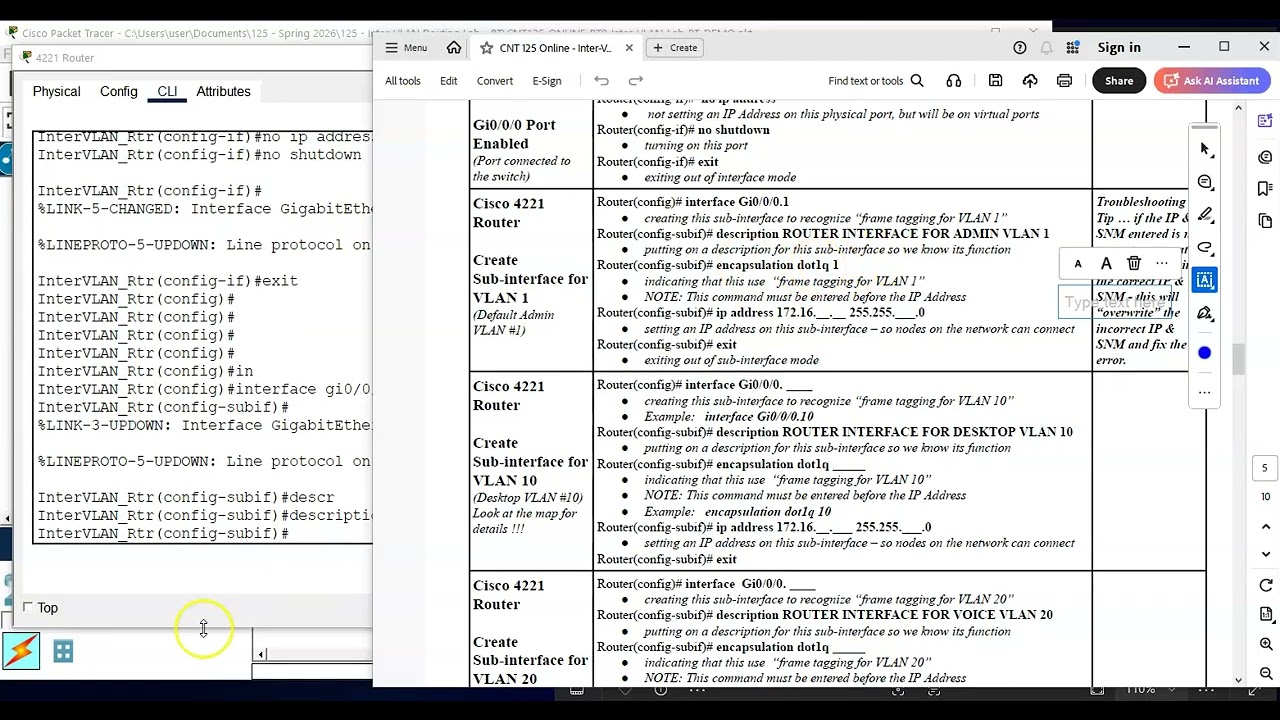The image size is (1280, 720).
Task: Toggle the Top checkbox in Packet Tracer
Action: (28, 607)
